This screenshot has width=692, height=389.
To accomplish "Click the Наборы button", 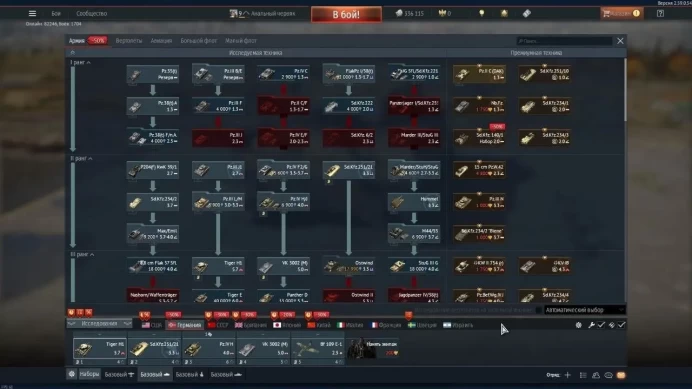I will tap(89, 374).
